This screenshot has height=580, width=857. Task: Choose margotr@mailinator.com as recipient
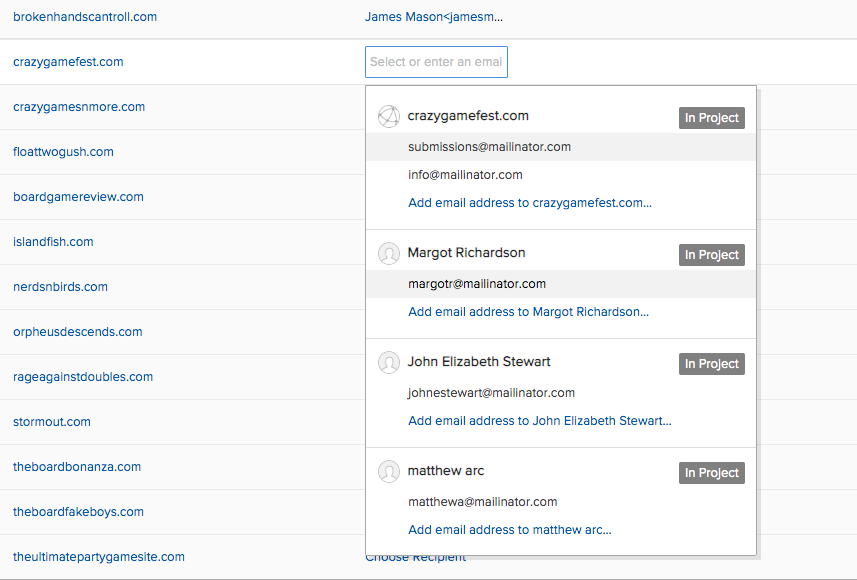coord(477,284)
